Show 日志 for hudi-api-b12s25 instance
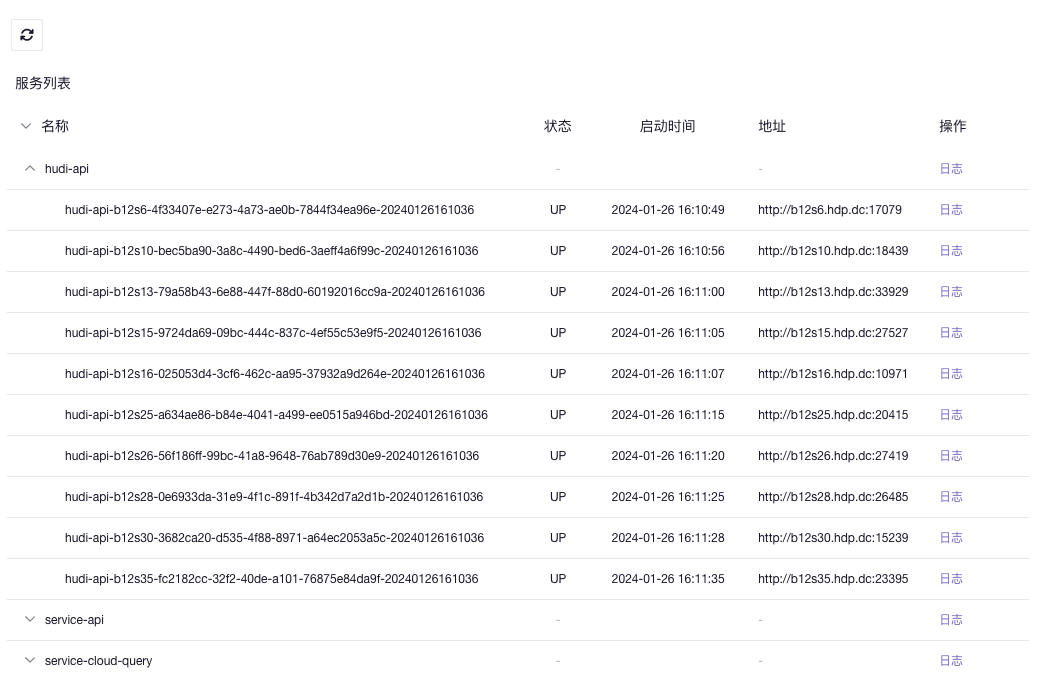 950,415
